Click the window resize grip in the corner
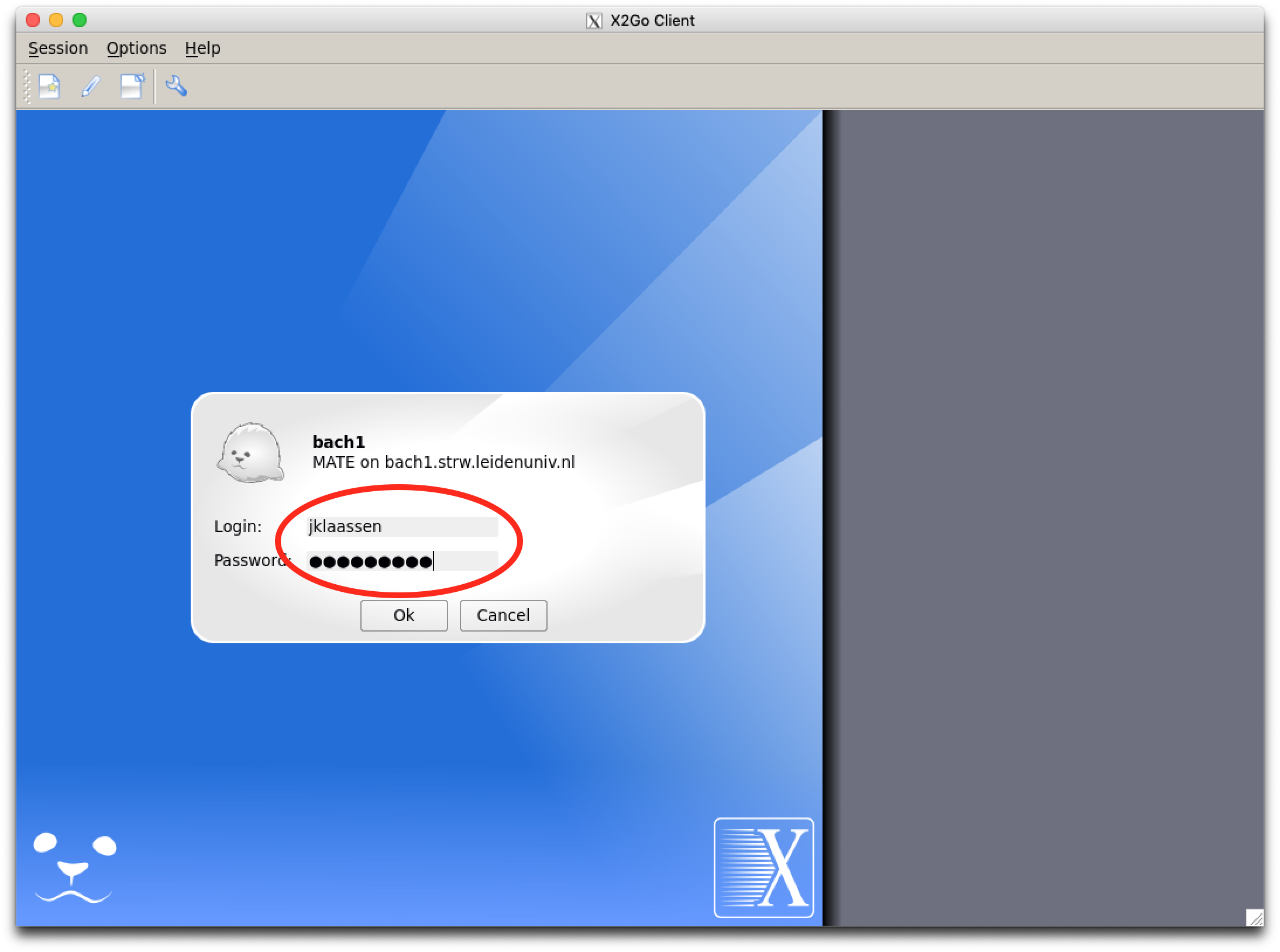The height and width of the screenshot is (952, 1280). click(1254, 917)
